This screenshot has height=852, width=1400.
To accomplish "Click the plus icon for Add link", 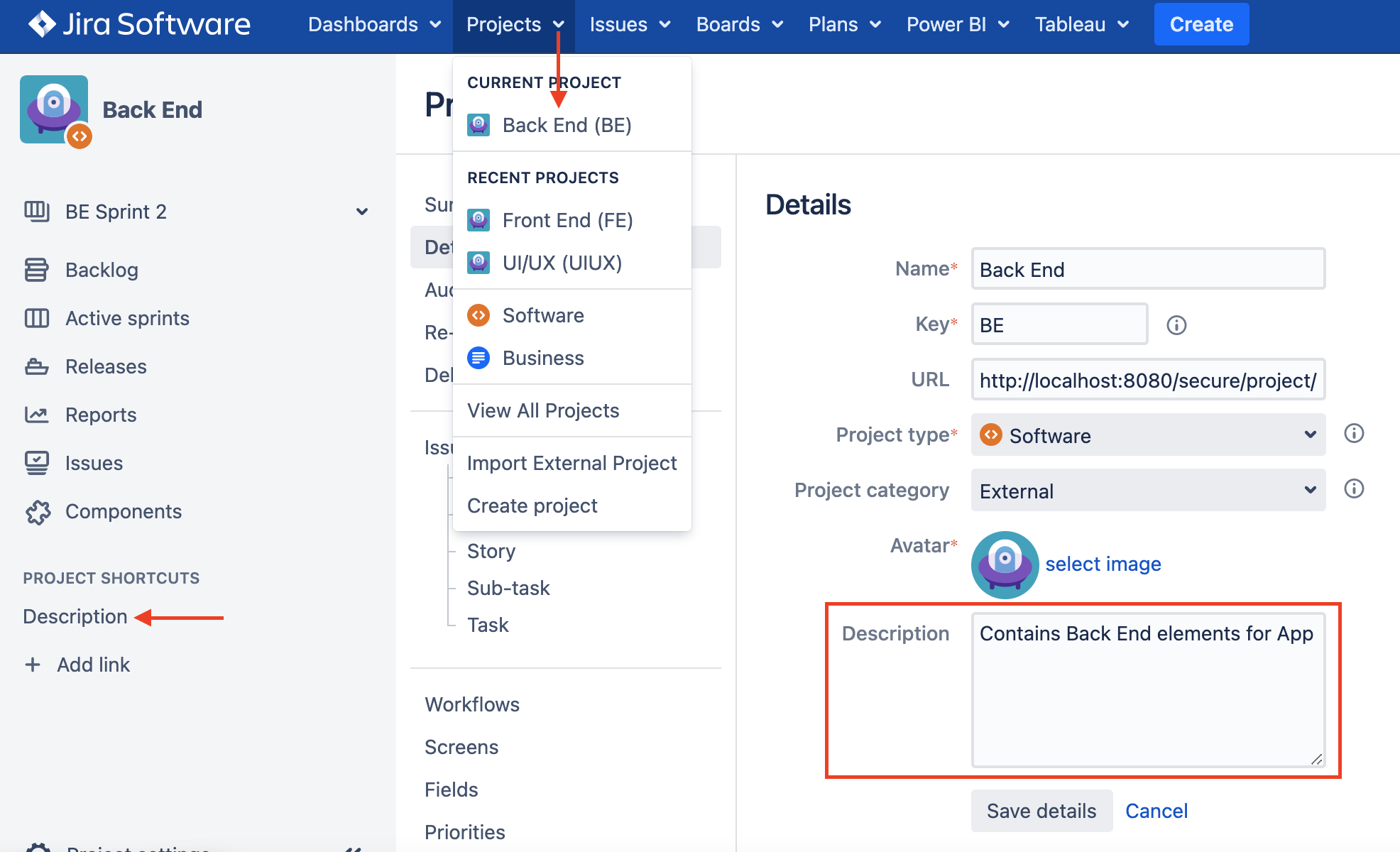I will point(33,665).
